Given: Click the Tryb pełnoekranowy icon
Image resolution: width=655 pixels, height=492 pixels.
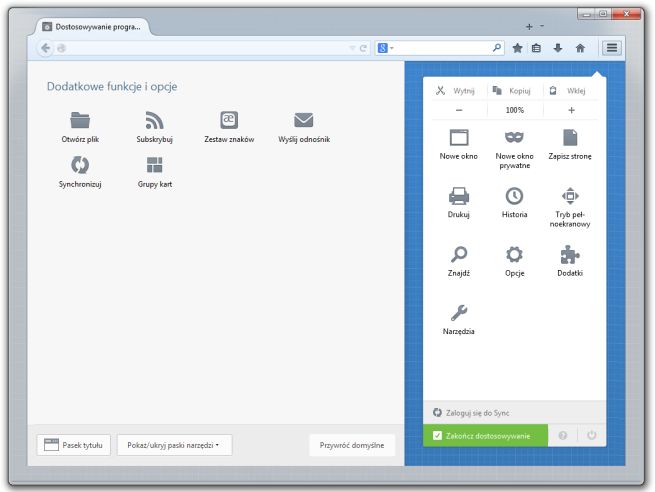Looking at the screenshot, I should pos(570,196).
